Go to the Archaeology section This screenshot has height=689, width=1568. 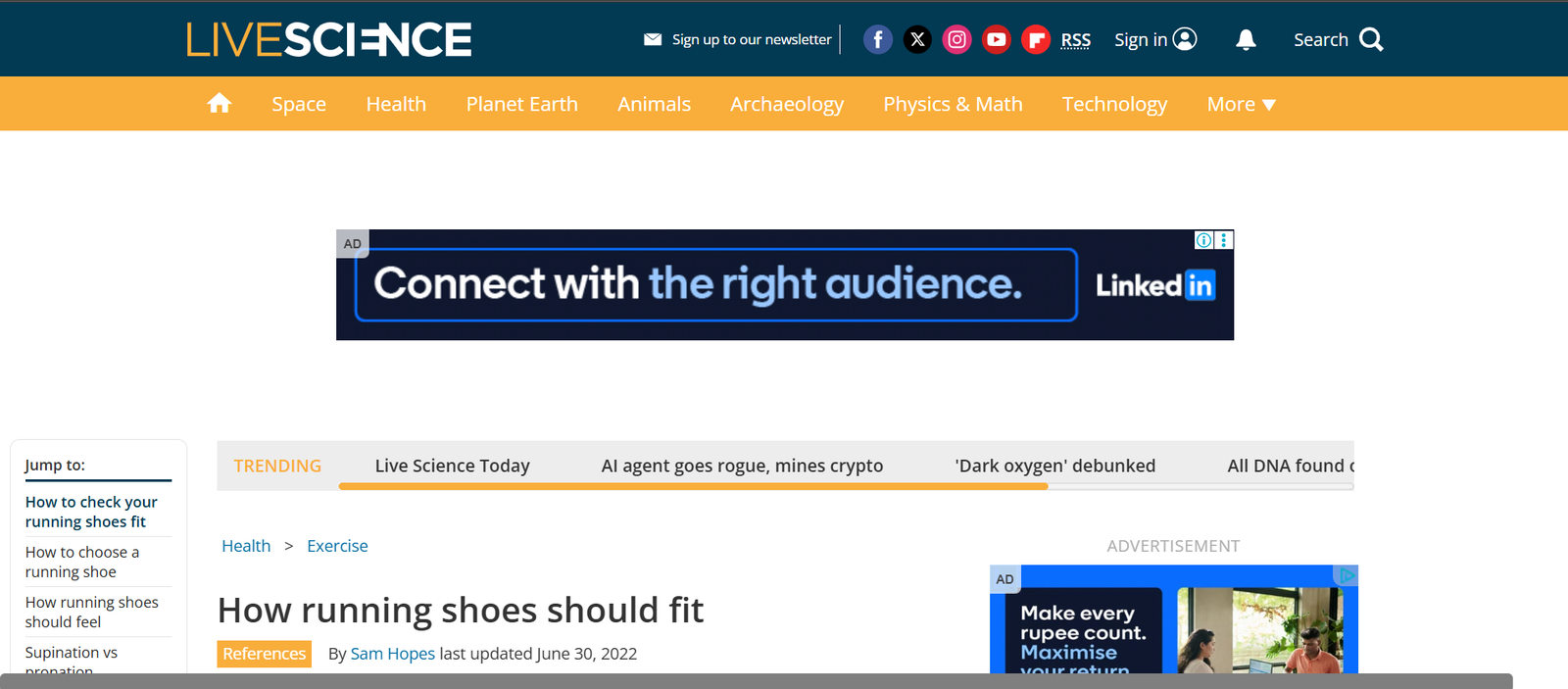tap(786, 104)
